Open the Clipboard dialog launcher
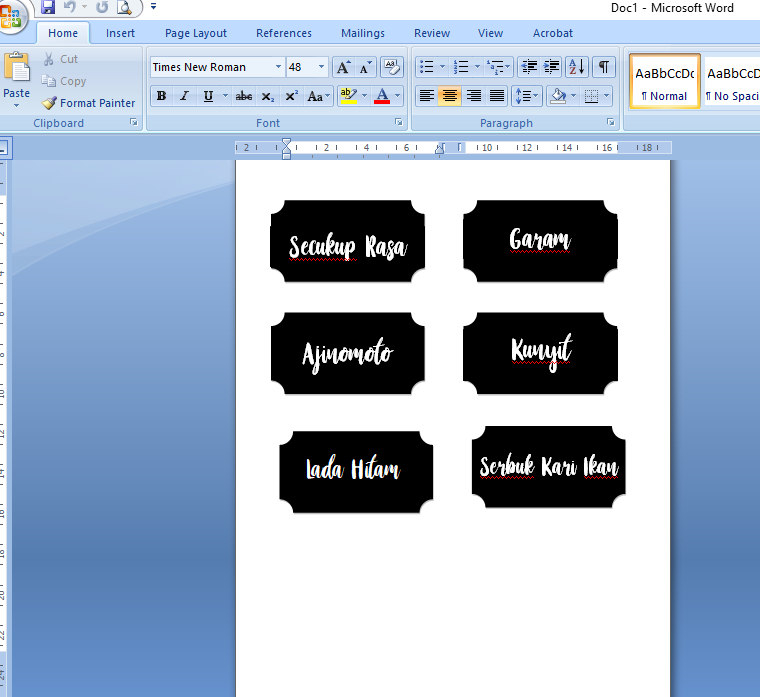 (x=134, y=123)
